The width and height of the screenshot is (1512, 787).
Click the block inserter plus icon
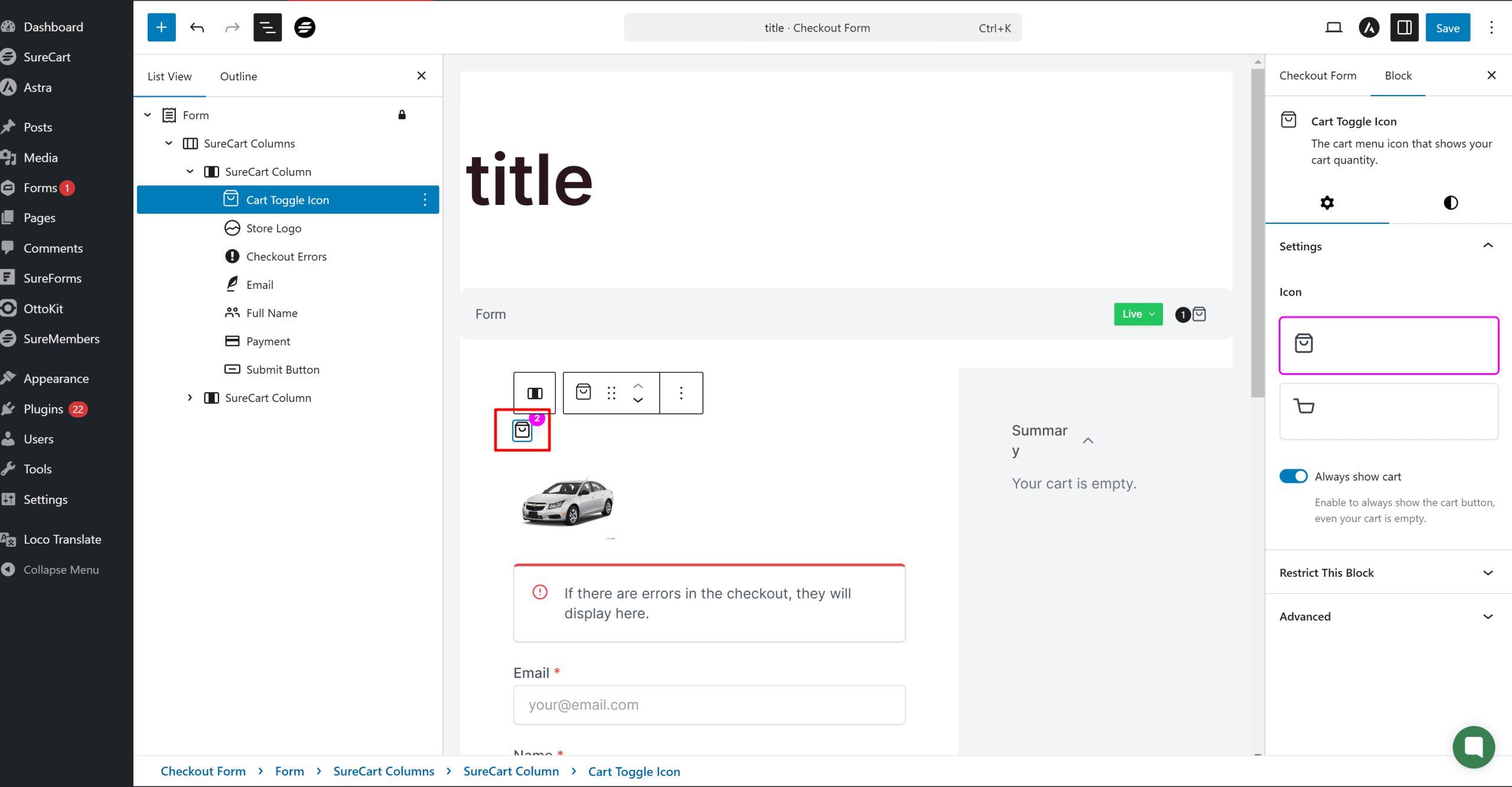click(161, 27)
